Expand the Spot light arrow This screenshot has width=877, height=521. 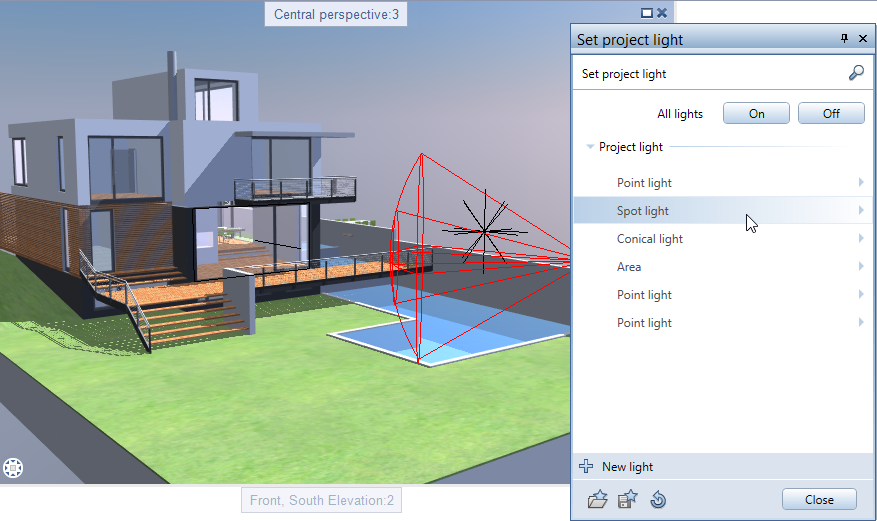point(861,210)
